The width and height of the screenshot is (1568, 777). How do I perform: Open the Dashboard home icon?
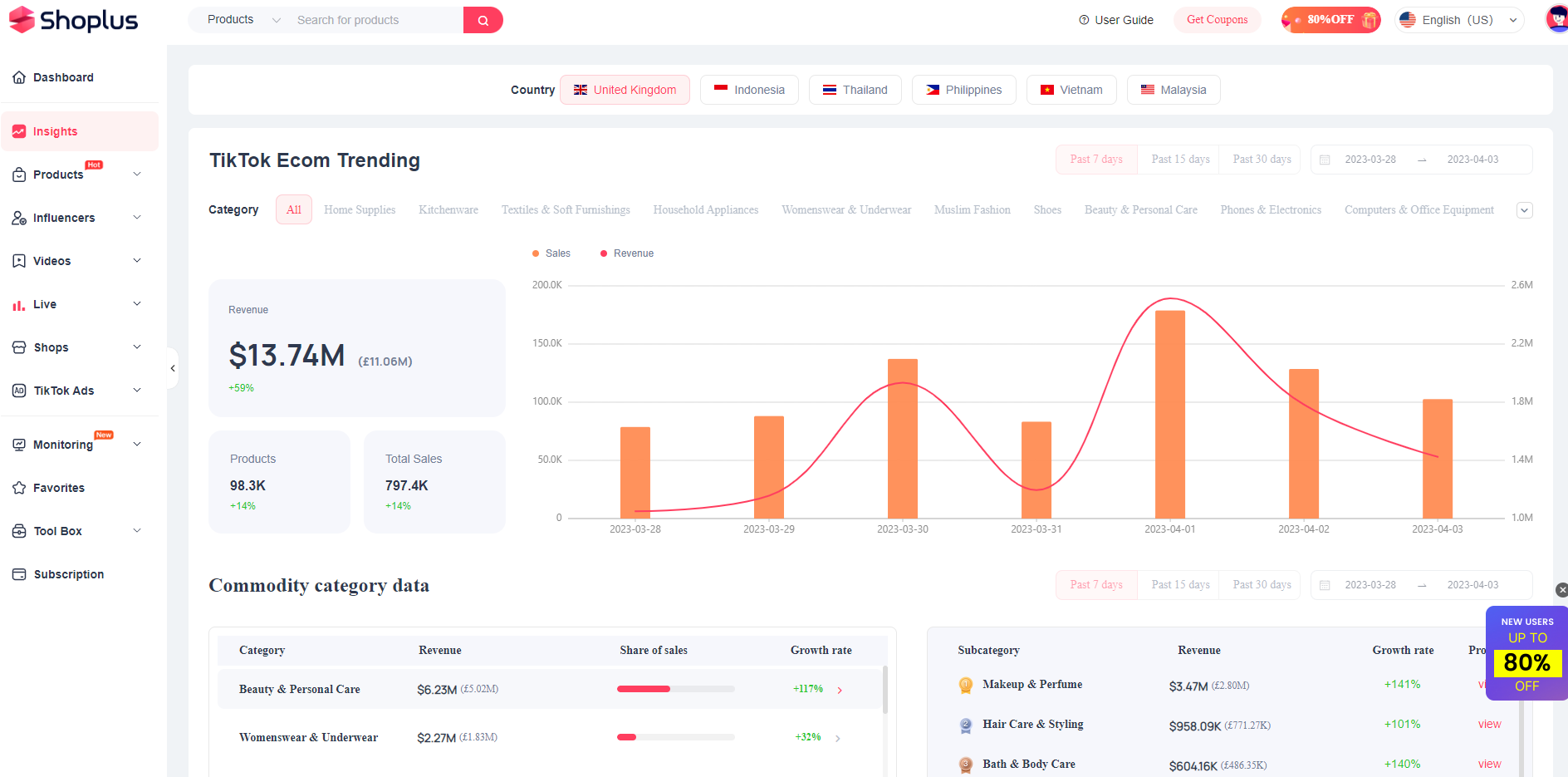tap(19, 77)
